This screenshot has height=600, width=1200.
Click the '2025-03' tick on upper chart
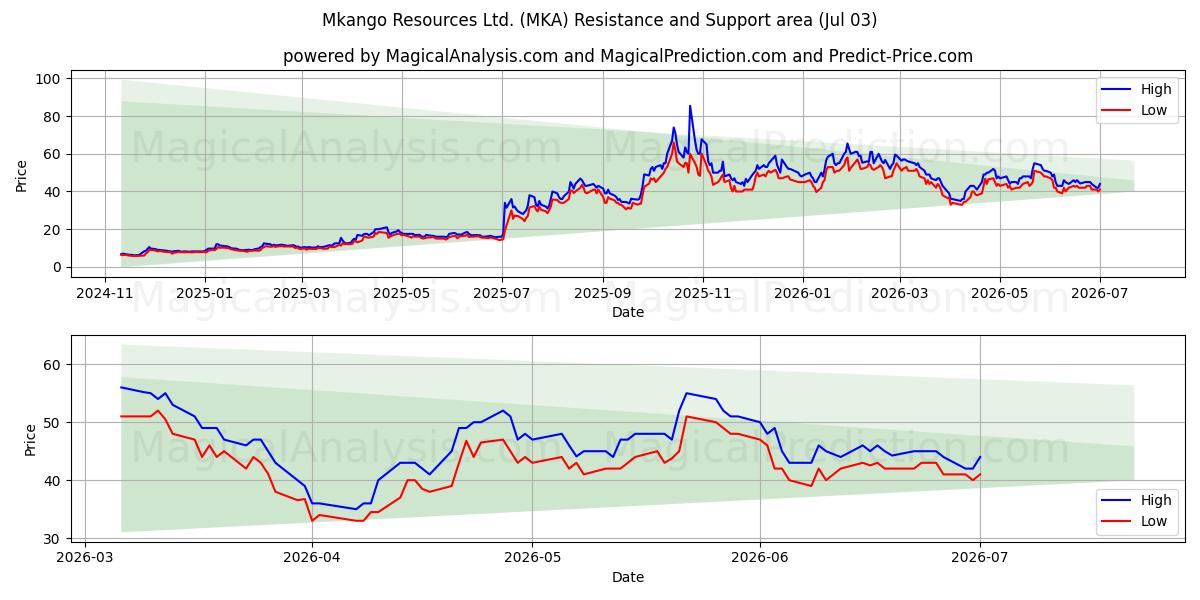[x=302, y=292]
